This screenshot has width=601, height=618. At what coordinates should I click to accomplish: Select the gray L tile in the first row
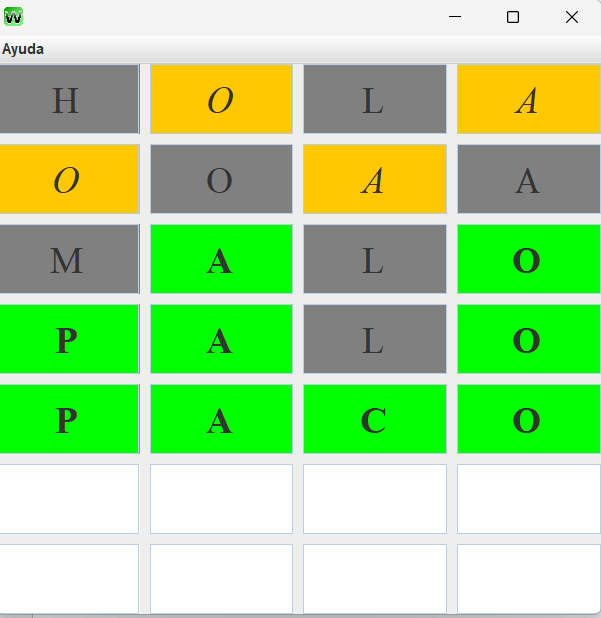click(374, 99)
